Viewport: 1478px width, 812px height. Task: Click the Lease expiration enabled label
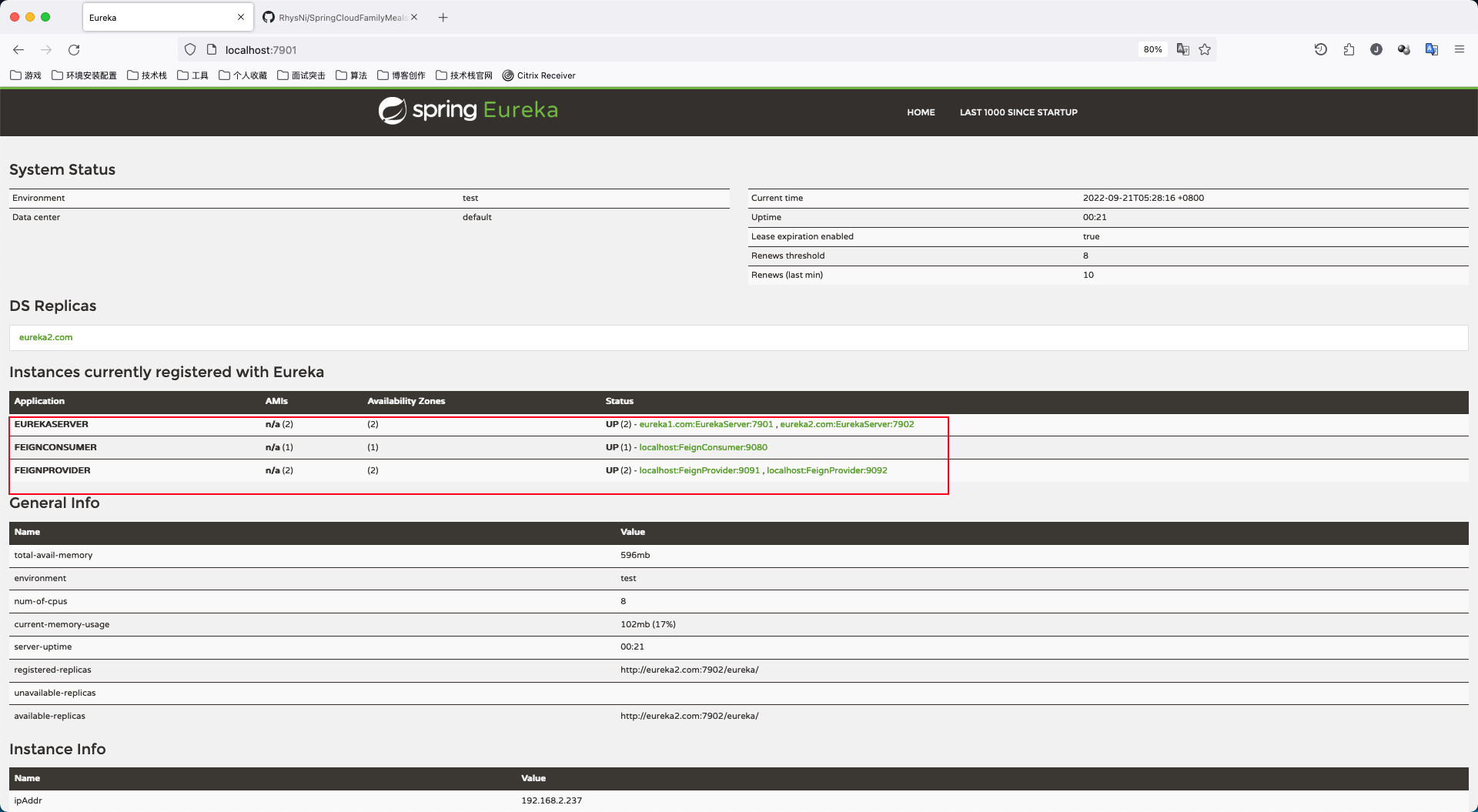(802, 236)
